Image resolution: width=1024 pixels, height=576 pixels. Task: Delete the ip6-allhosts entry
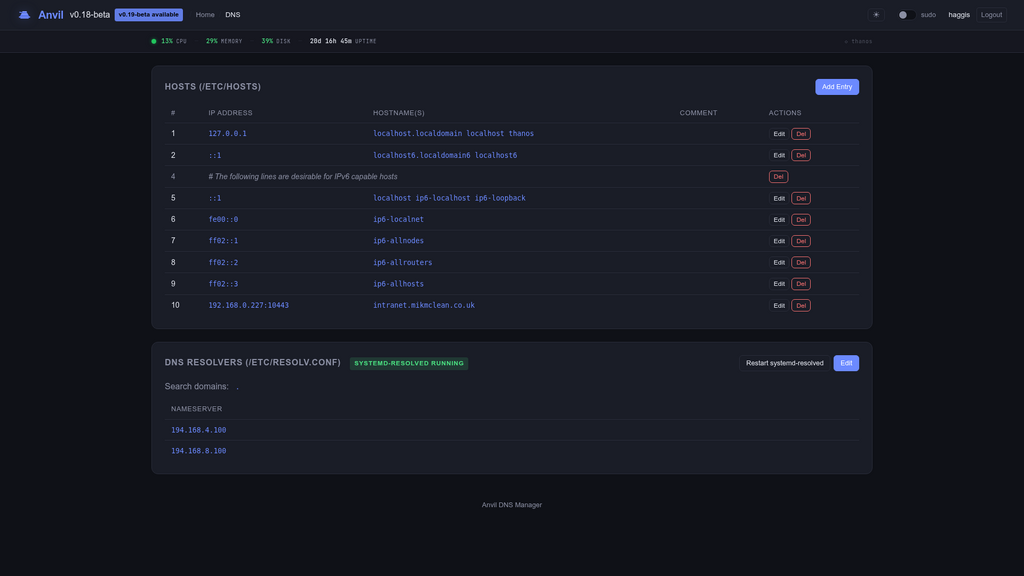click(x=801, y=284)
